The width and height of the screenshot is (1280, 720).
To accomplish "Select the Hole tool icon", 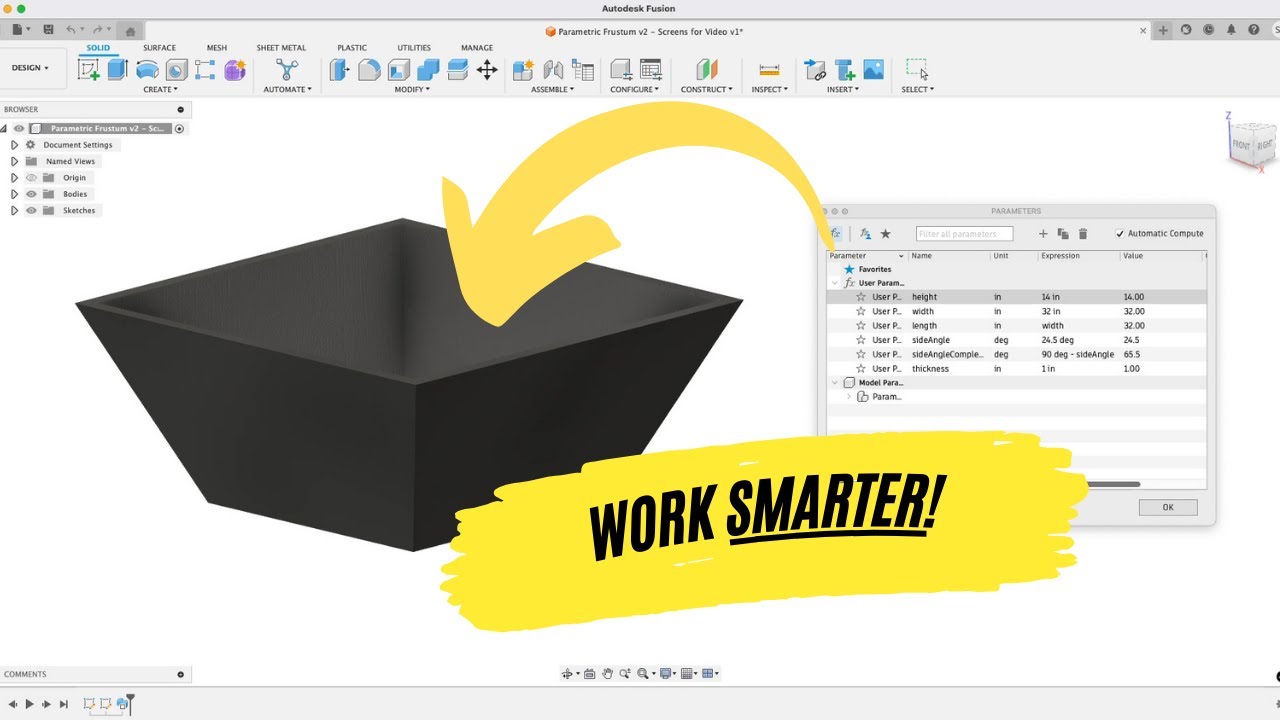I will tap(176, 70).
